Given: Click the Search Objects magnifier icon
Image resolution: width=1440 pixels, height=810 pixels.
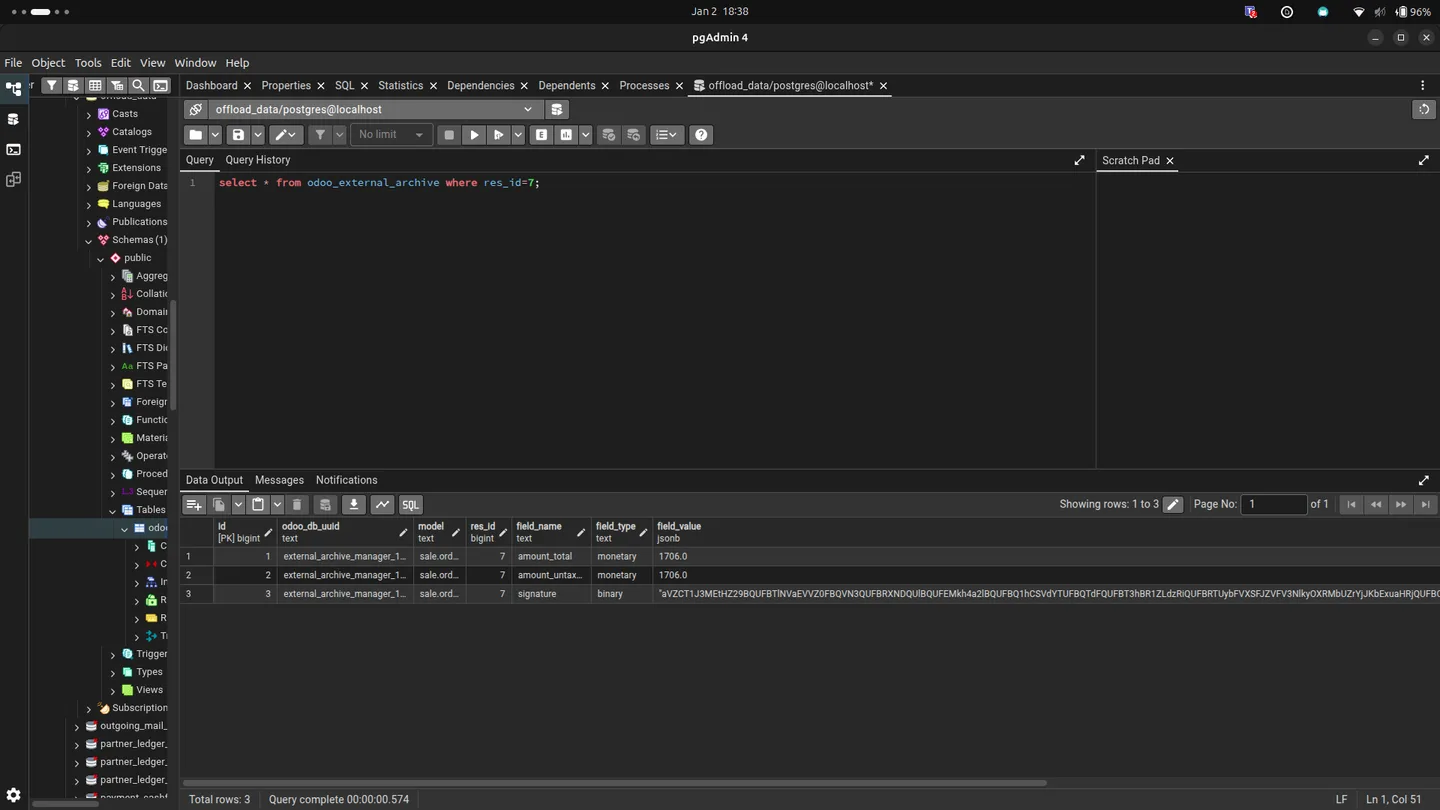Looking at the screenshot, I should [x=139, y=86].
